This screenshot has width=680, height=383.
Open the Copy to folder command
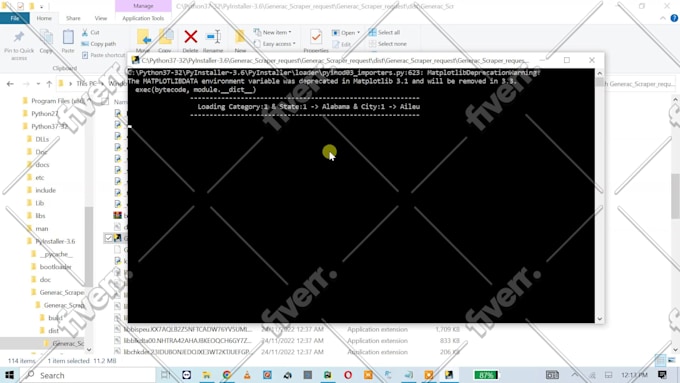pyautogui.click(x=165, y=41)
